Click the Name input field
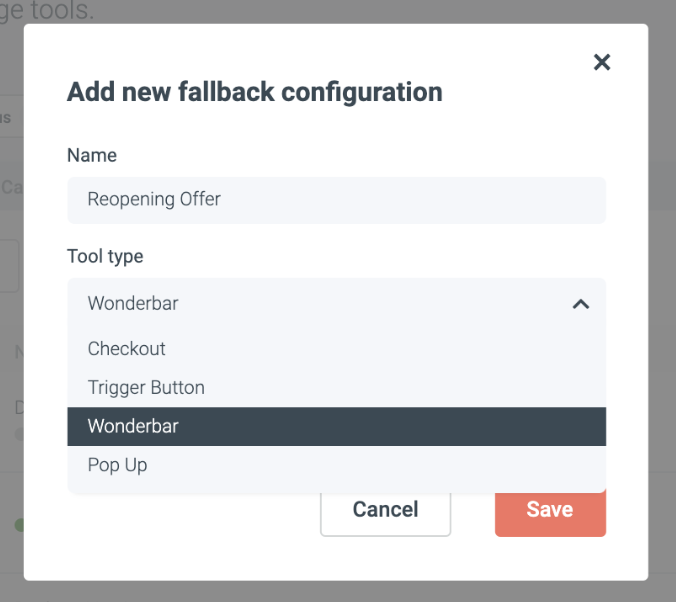The width and height of the screenshot is (676, 602). [336, 200]
